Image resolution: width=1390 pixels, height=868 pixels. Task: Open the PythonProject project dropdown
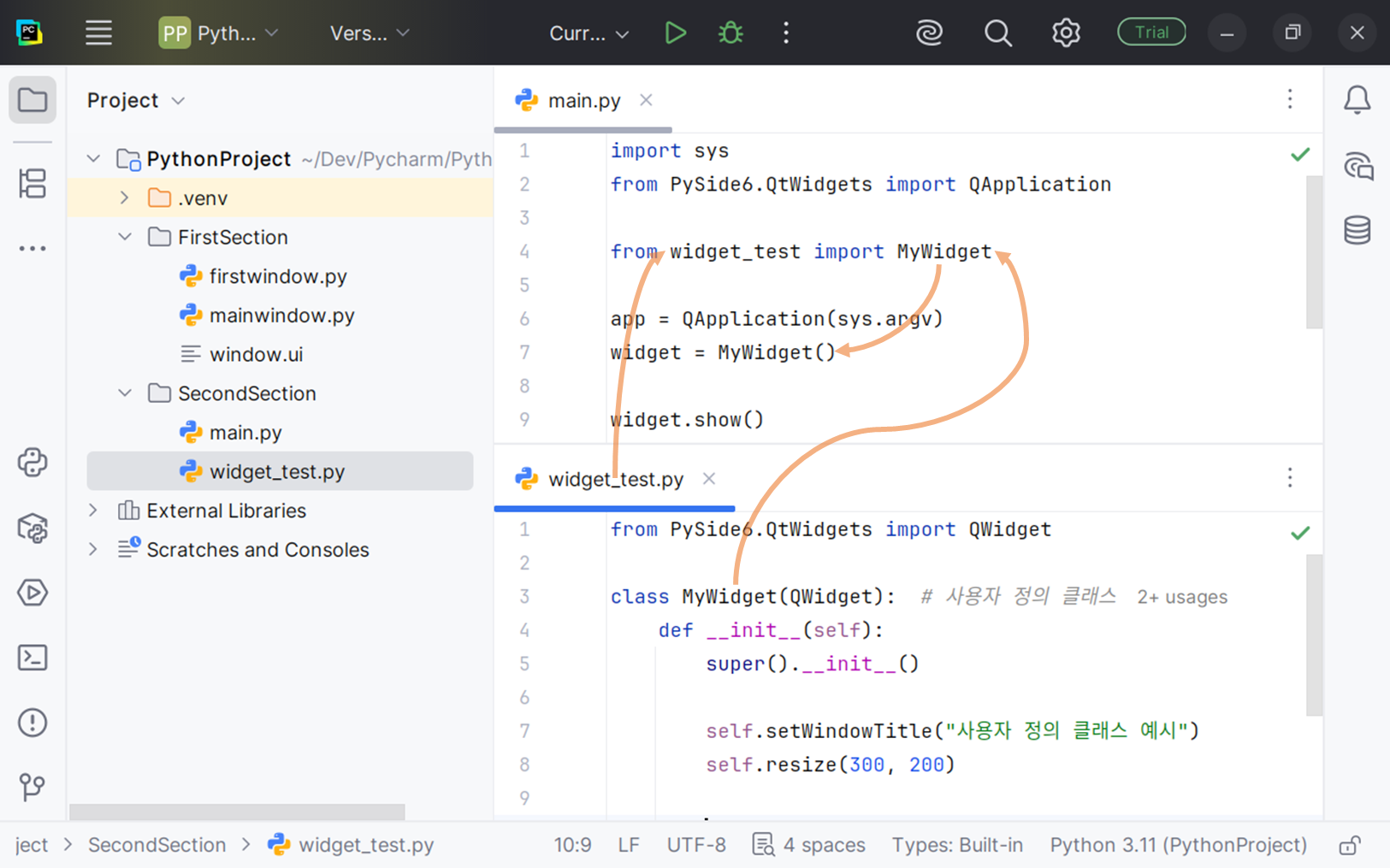[219, 33]
